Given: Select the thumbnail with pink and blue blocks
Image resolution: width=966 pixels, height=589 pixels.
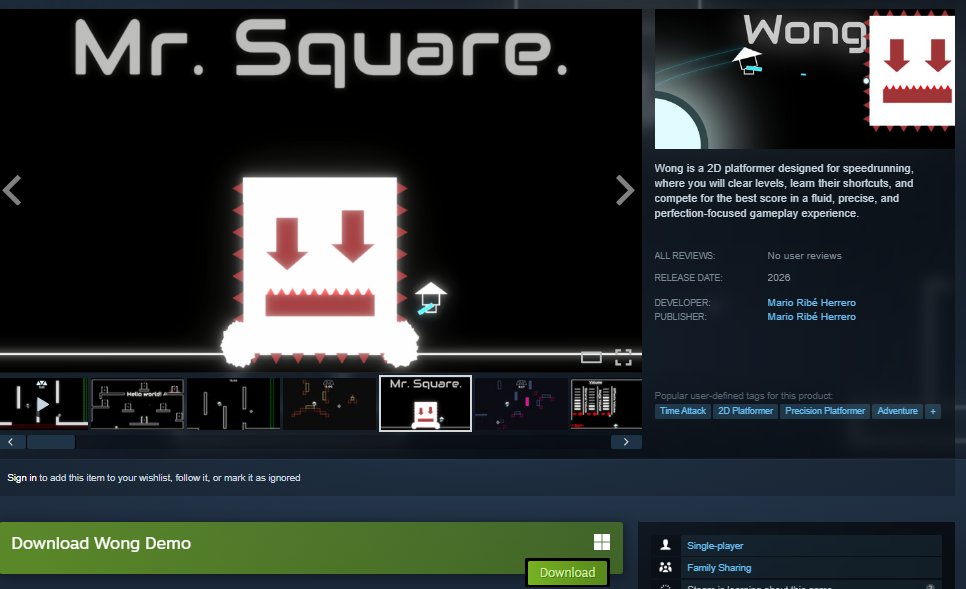Looking at the screenshot, I should coord(521,404).
